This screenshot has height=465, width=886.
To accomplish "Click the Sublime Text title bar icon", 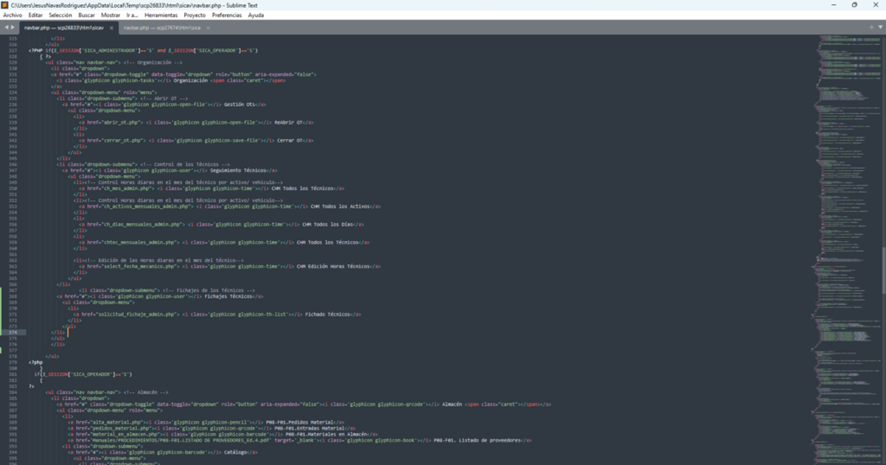I will [5, 5].
